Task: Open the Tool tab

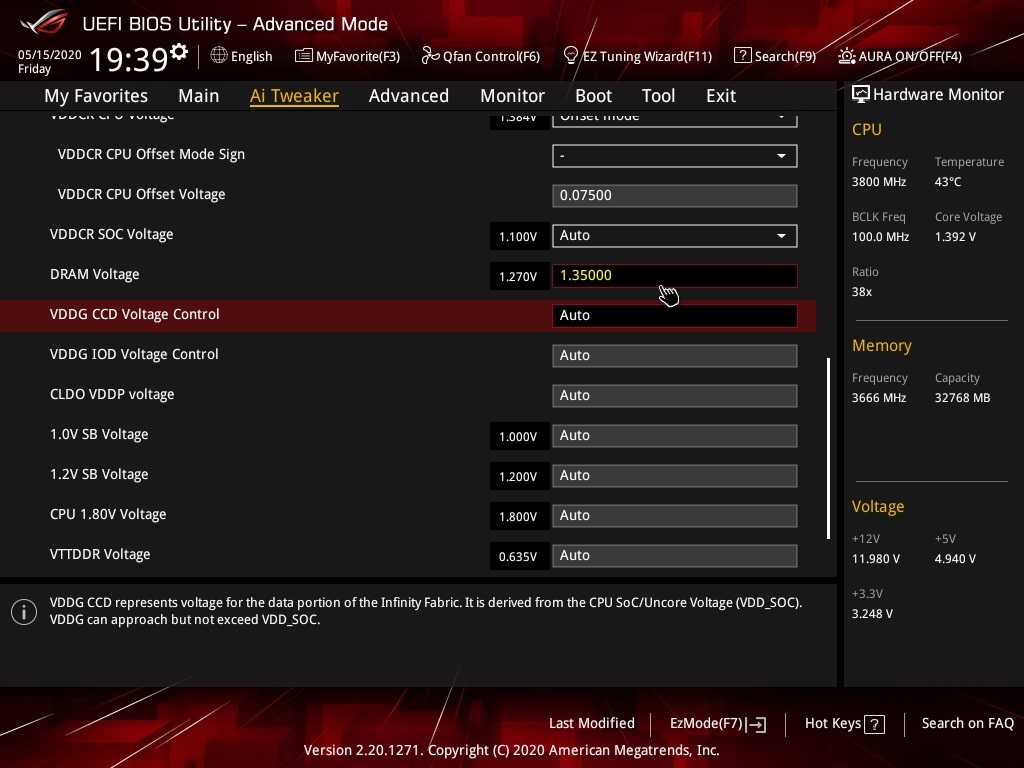Action: 658,96
